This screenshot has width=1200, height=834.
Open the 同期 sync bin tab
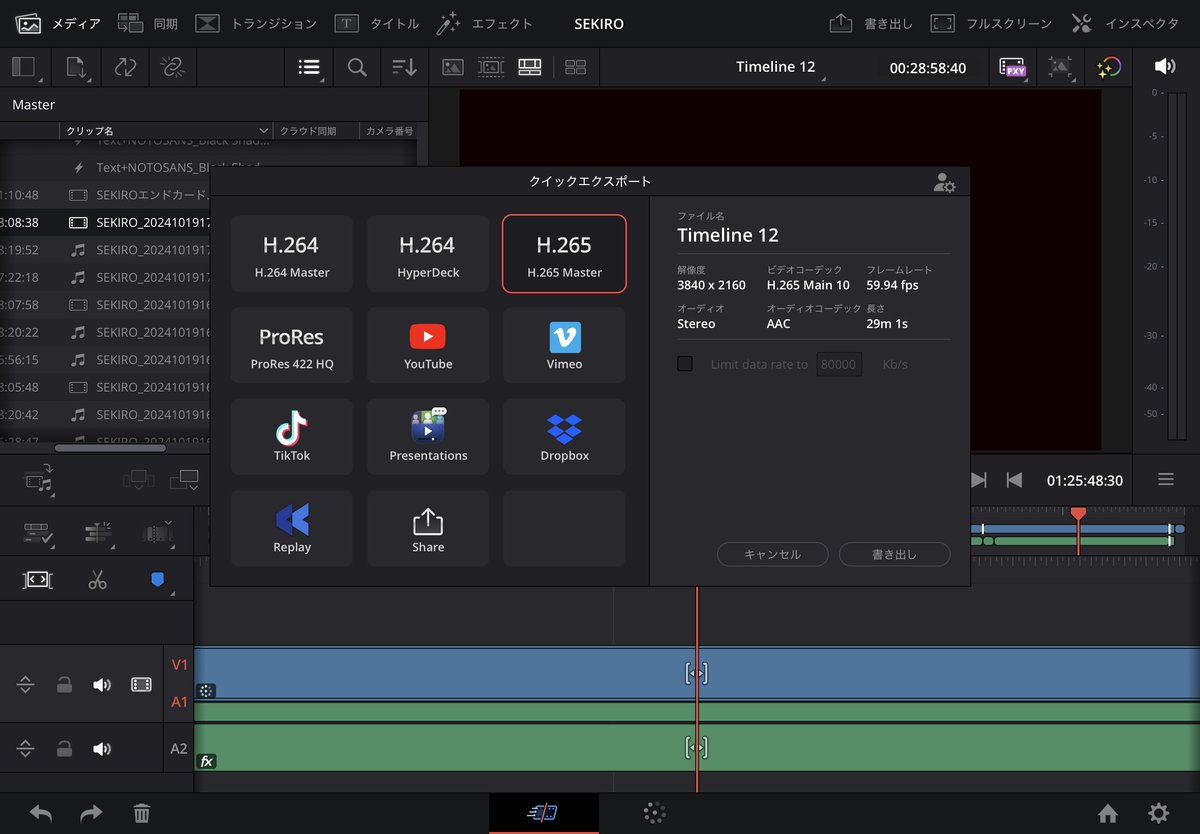tap(147, 23)
